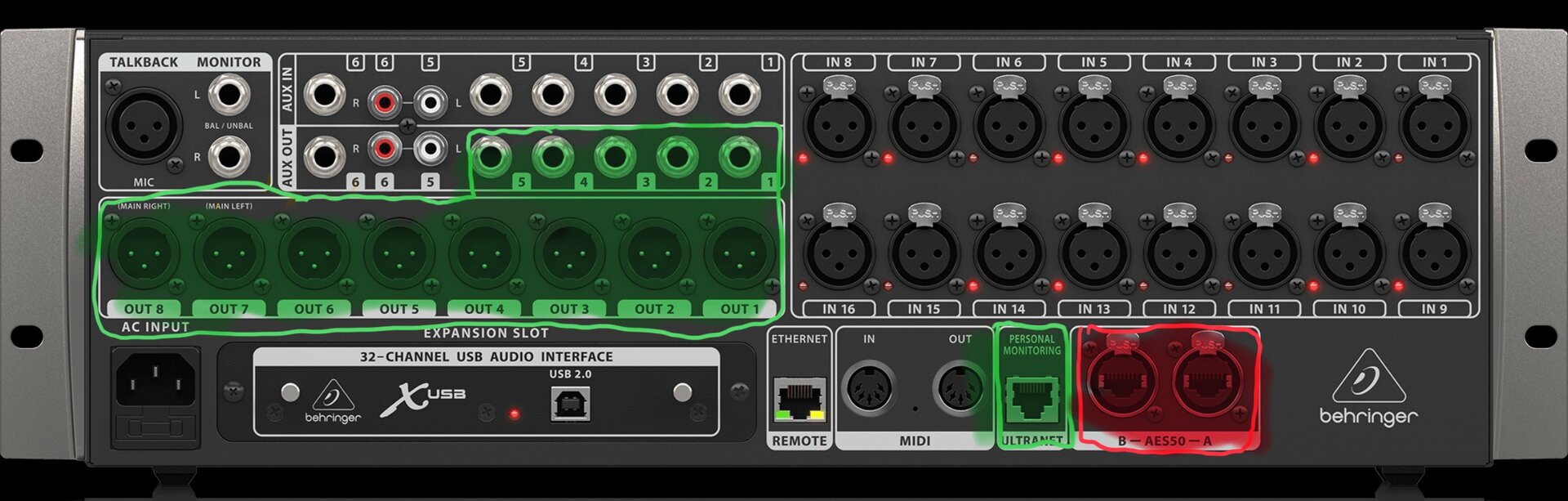Click the Monitor L jack

[229, 95]
